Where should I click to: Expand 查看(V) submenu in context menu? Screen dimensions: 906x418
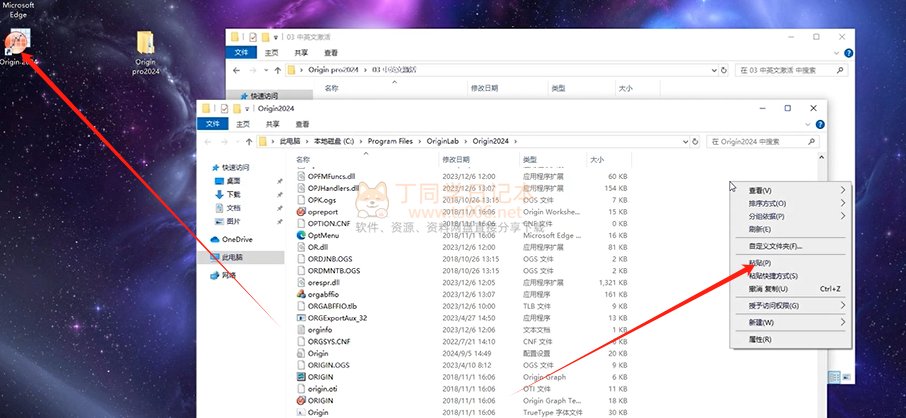pyautogui.click(x=843, y=190)
